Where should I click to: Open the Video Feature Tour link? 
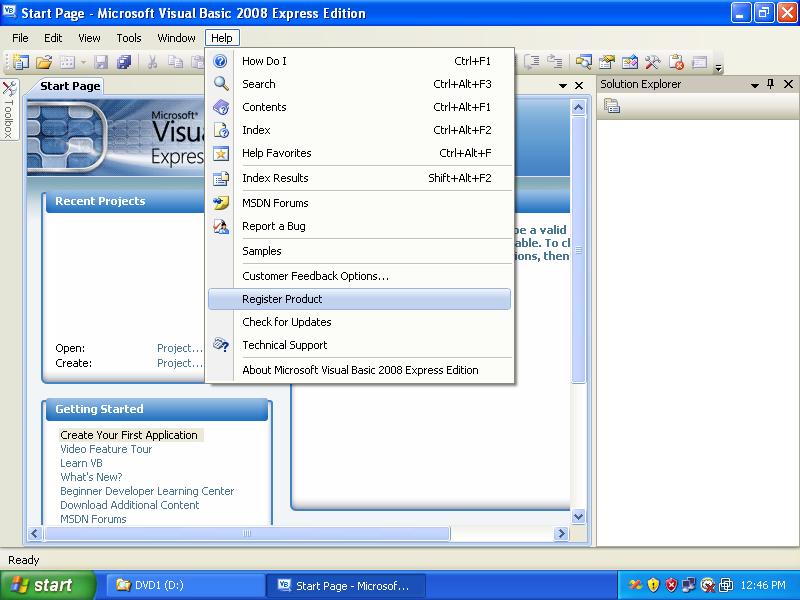(106, 449)
